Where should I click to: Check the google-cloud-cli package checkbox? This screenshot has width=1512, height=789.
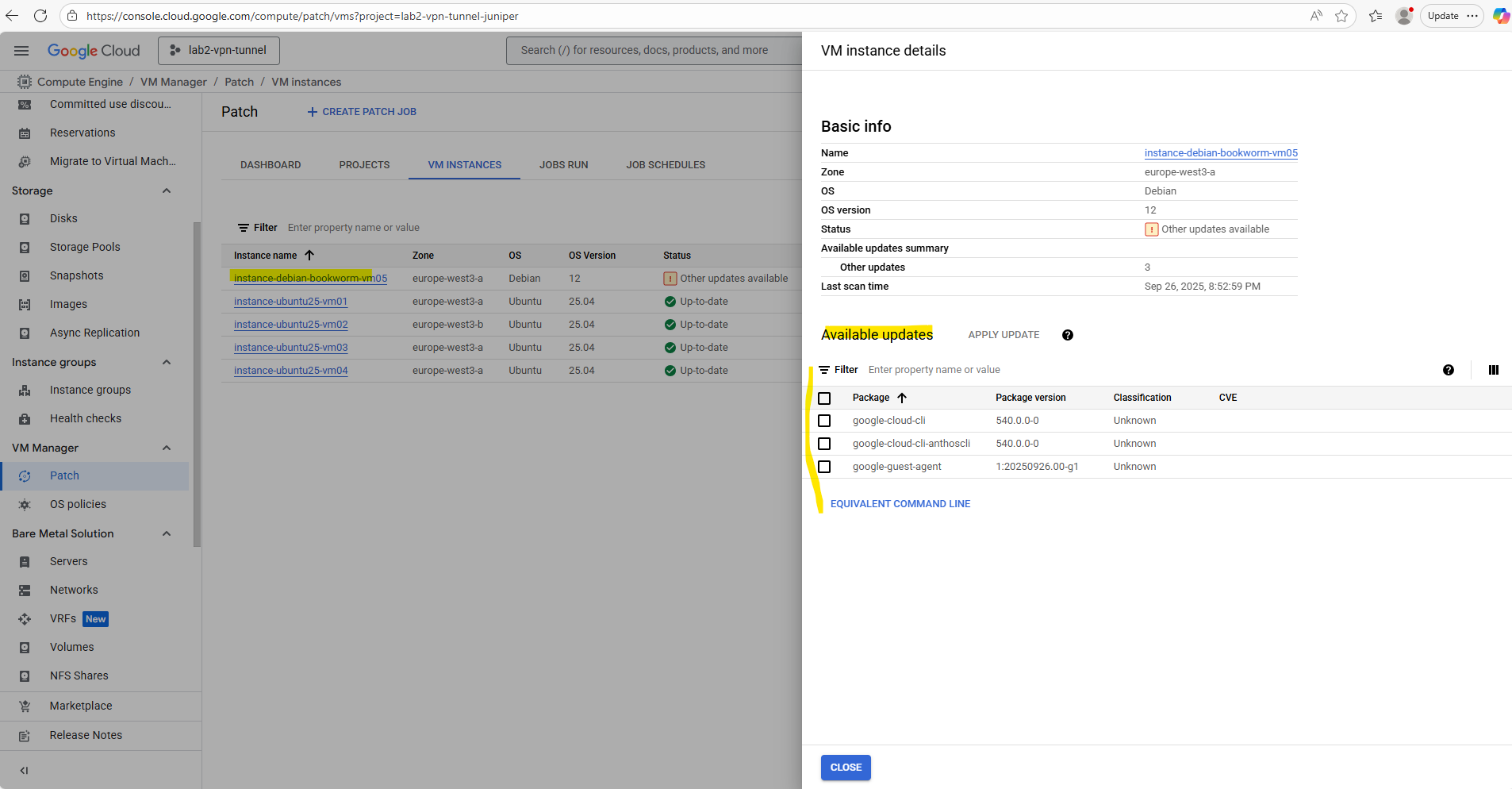pos(824,421)
